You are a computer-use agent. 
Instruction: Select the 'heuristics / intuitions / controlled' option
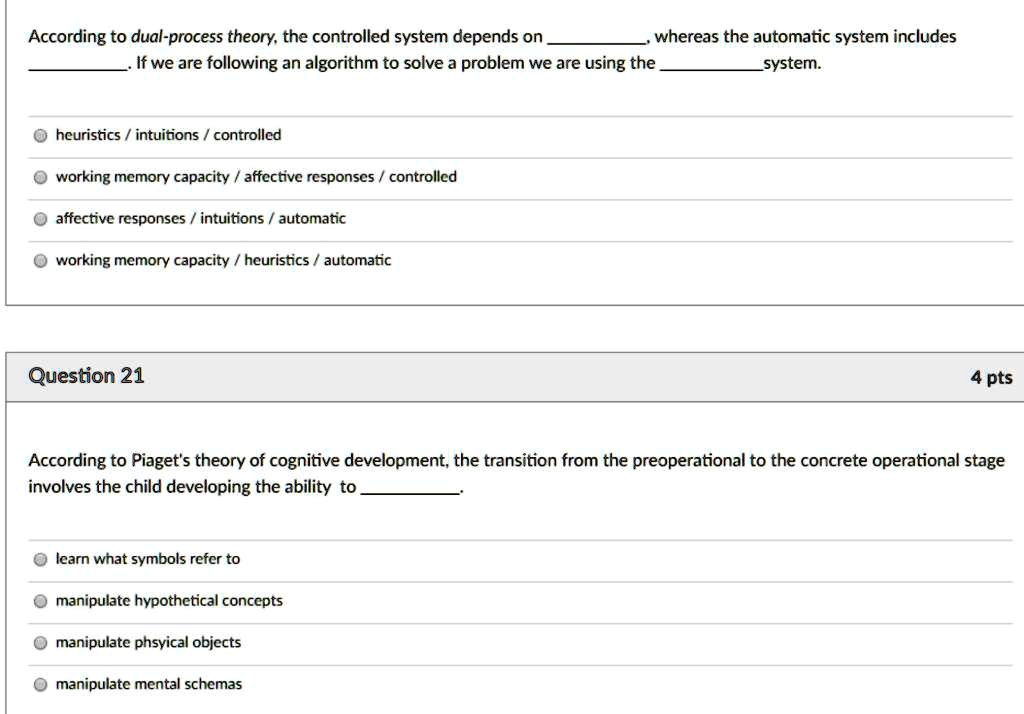[x=40, y=134]
